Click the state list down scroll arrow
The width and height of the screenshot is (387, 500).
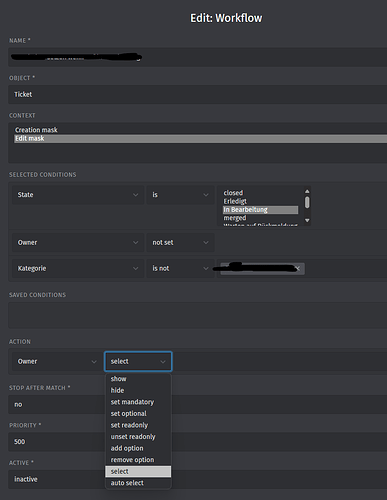[x=307, y=220]
